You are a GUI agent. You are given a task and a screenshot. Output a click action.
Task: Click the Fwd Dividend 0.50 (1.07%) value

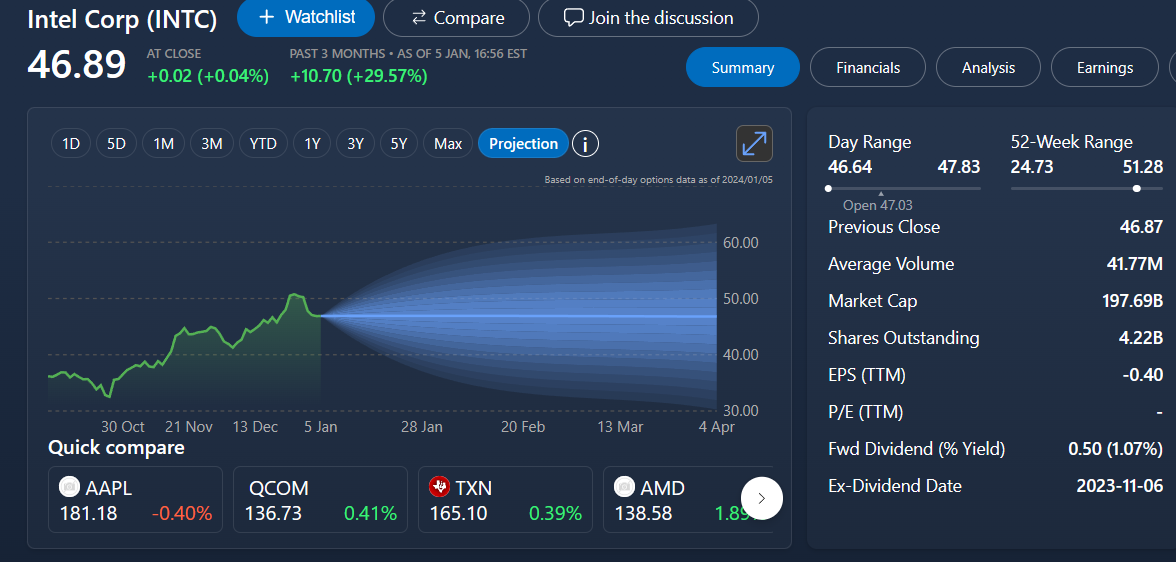[x=1115, y=449]
